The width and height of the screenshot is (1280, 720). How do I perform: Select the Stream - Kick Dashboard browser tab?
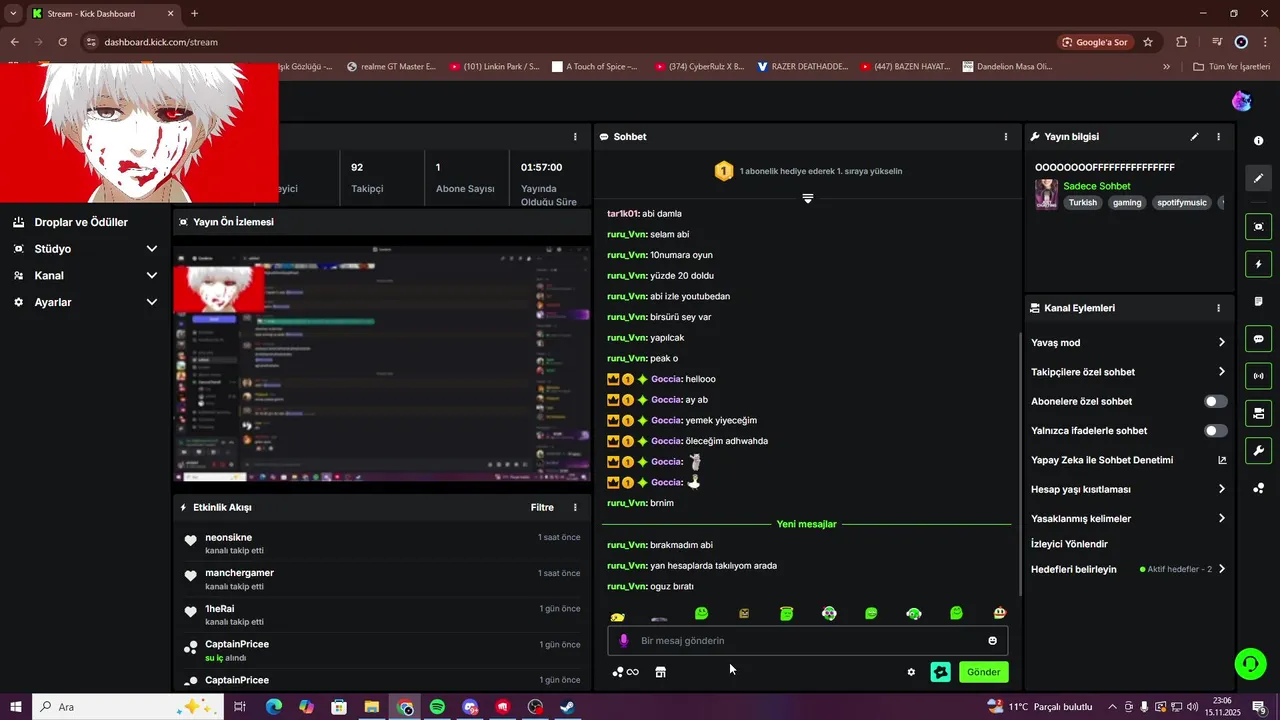click(x=102, y=14)
